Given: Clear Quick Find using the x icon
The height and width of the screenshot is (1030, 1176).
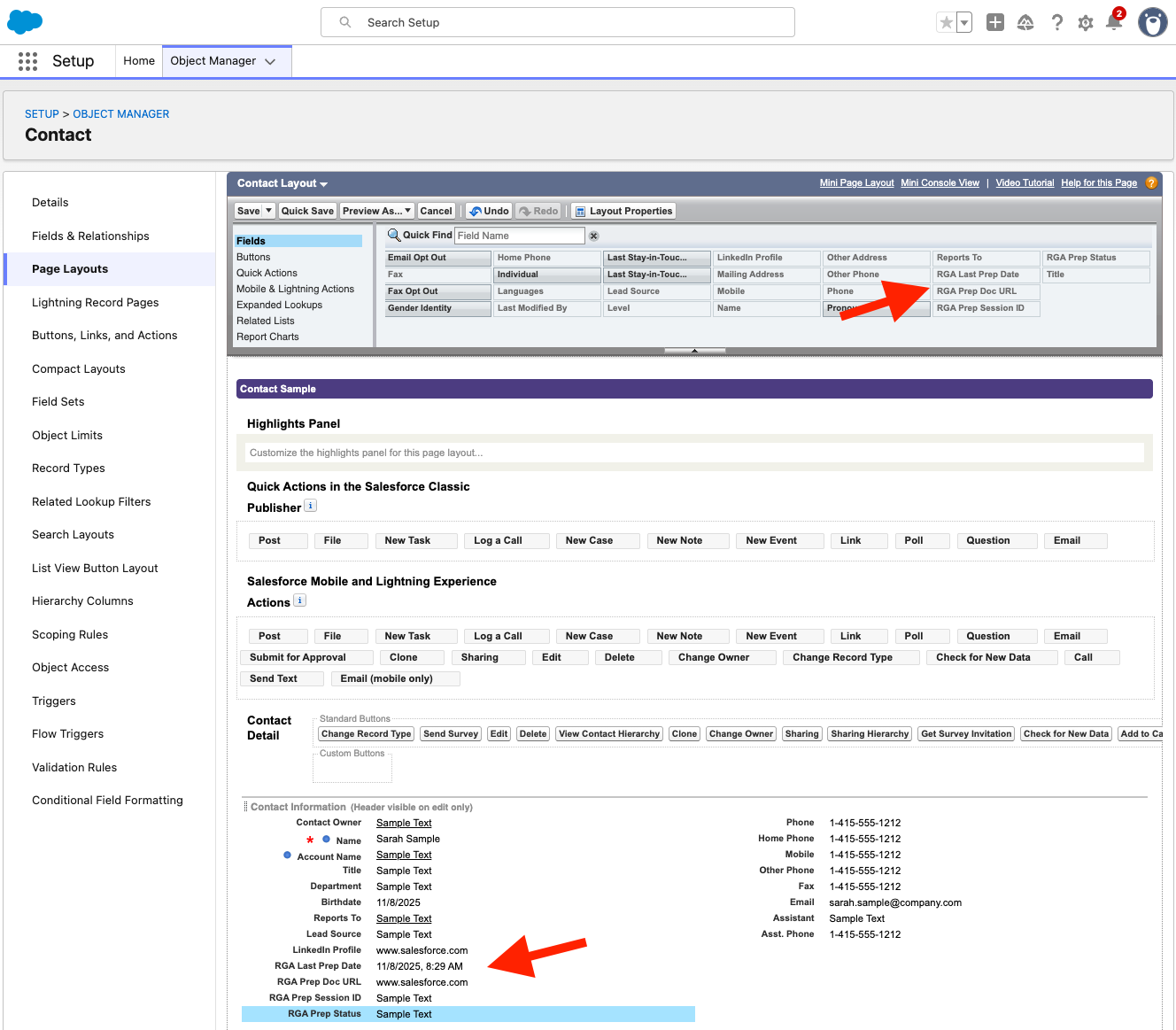Looking at the screenshot, I should [x=593, y=236].
